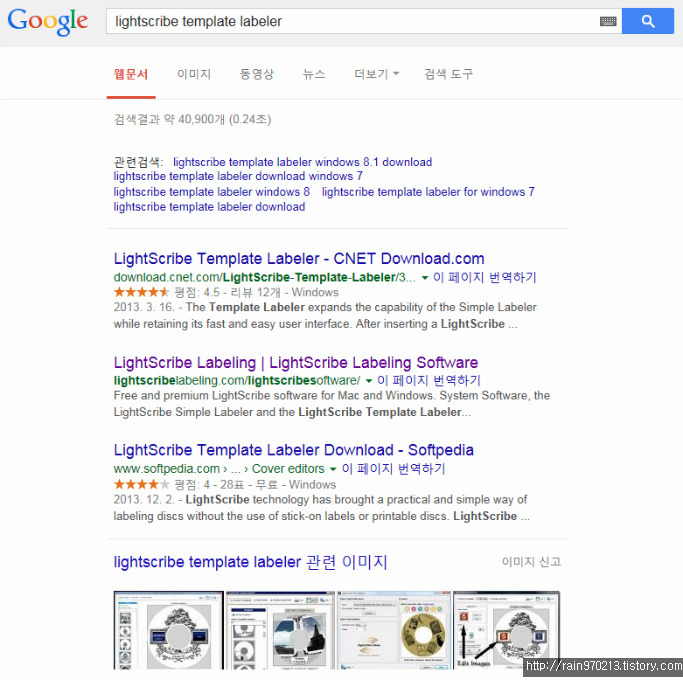The image size is (683, 680).
Task: Click the blue search magnifier button
Action: click(648, 21)
